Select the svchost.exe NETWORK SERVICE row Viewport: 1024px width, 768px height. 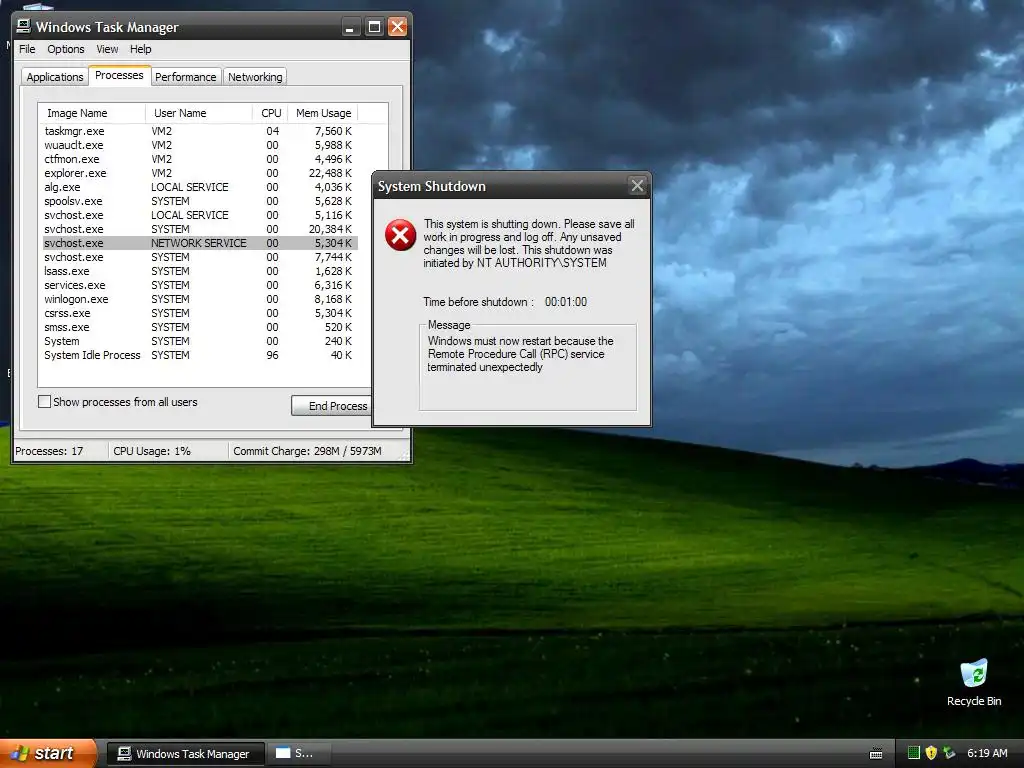point(199,243)
